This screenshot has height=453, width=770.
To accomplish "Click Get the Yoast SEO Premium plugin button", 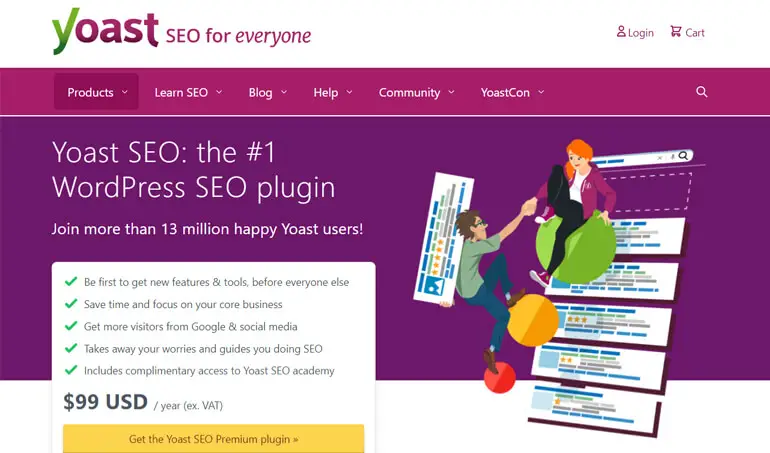I will coord(214,439).
